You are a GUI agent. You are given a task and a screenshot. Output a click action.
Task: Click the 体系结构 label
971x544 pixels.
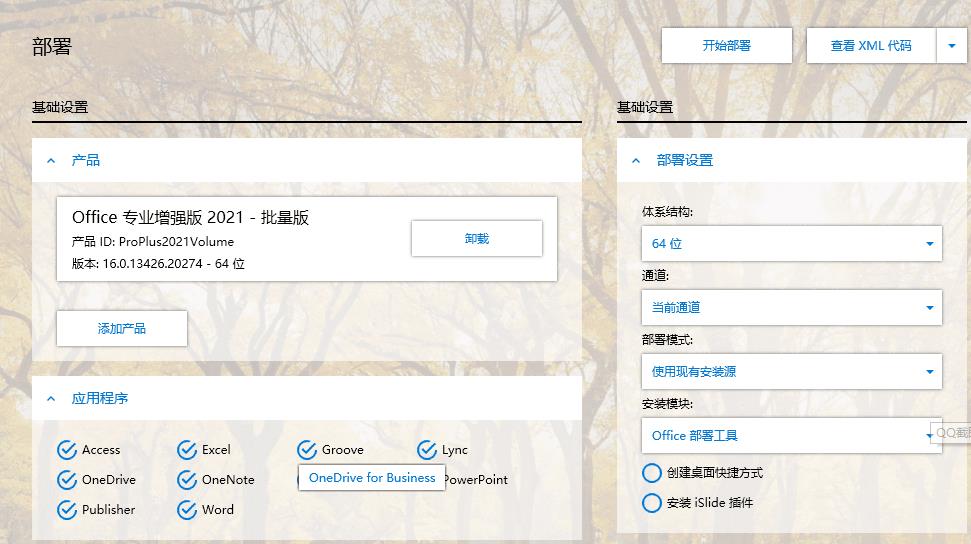point(667,212)
